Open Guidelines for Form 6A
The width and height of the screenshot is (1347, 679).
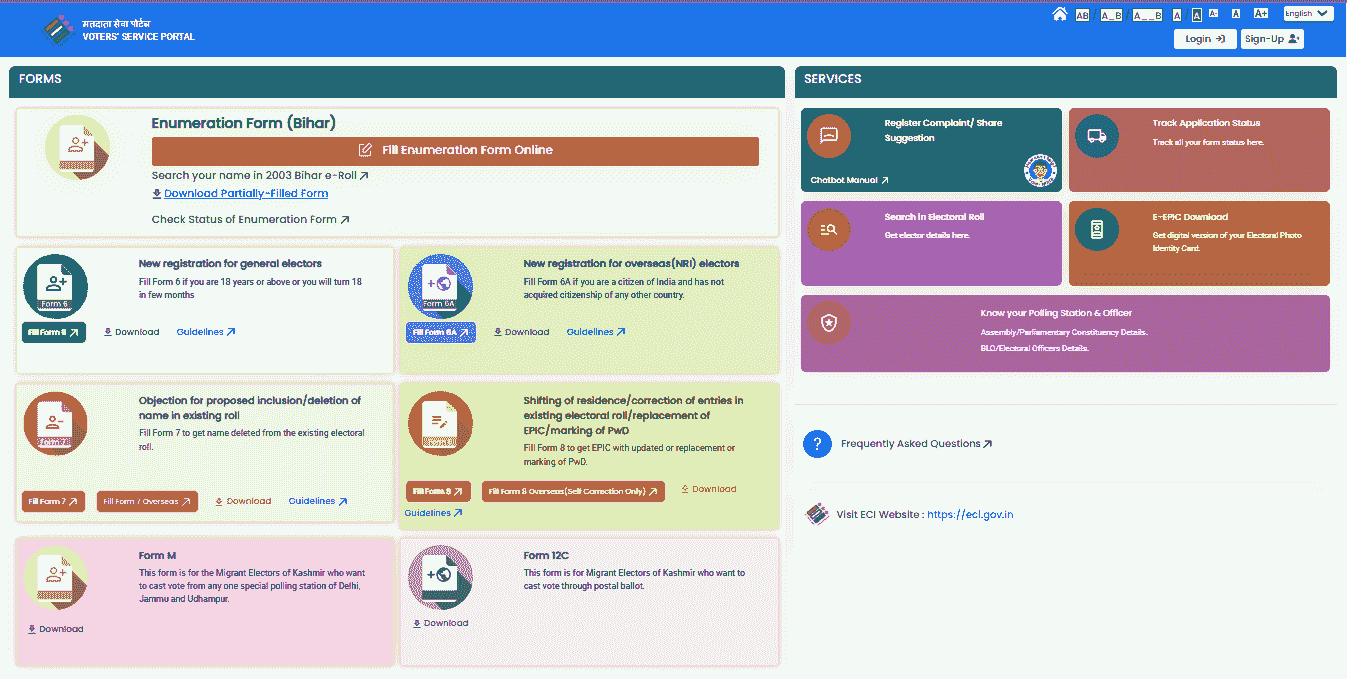click(x=596, y=332)
